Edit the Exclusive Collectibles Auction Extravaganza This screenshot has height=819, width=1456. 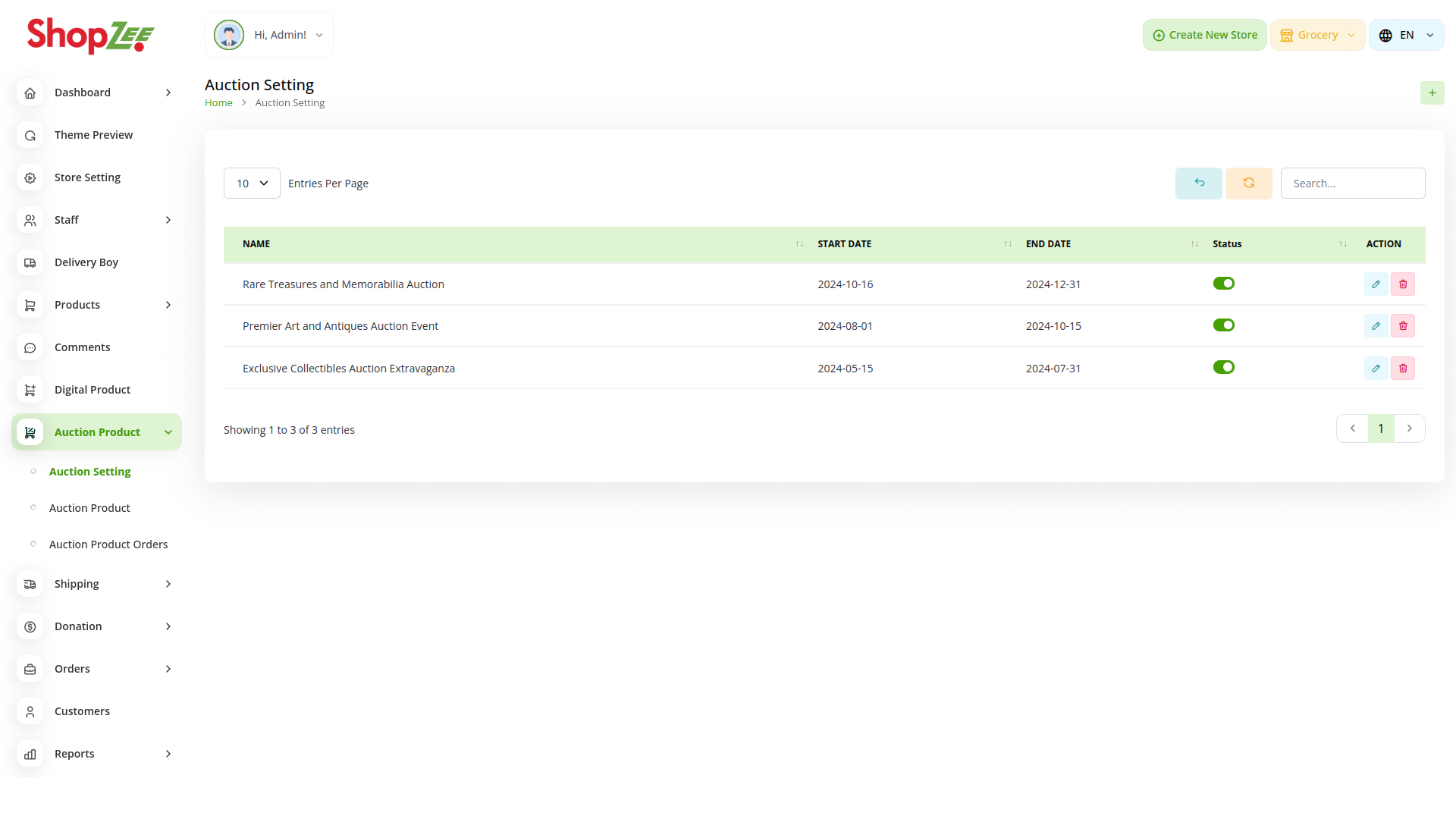(x=1376, y=369)
